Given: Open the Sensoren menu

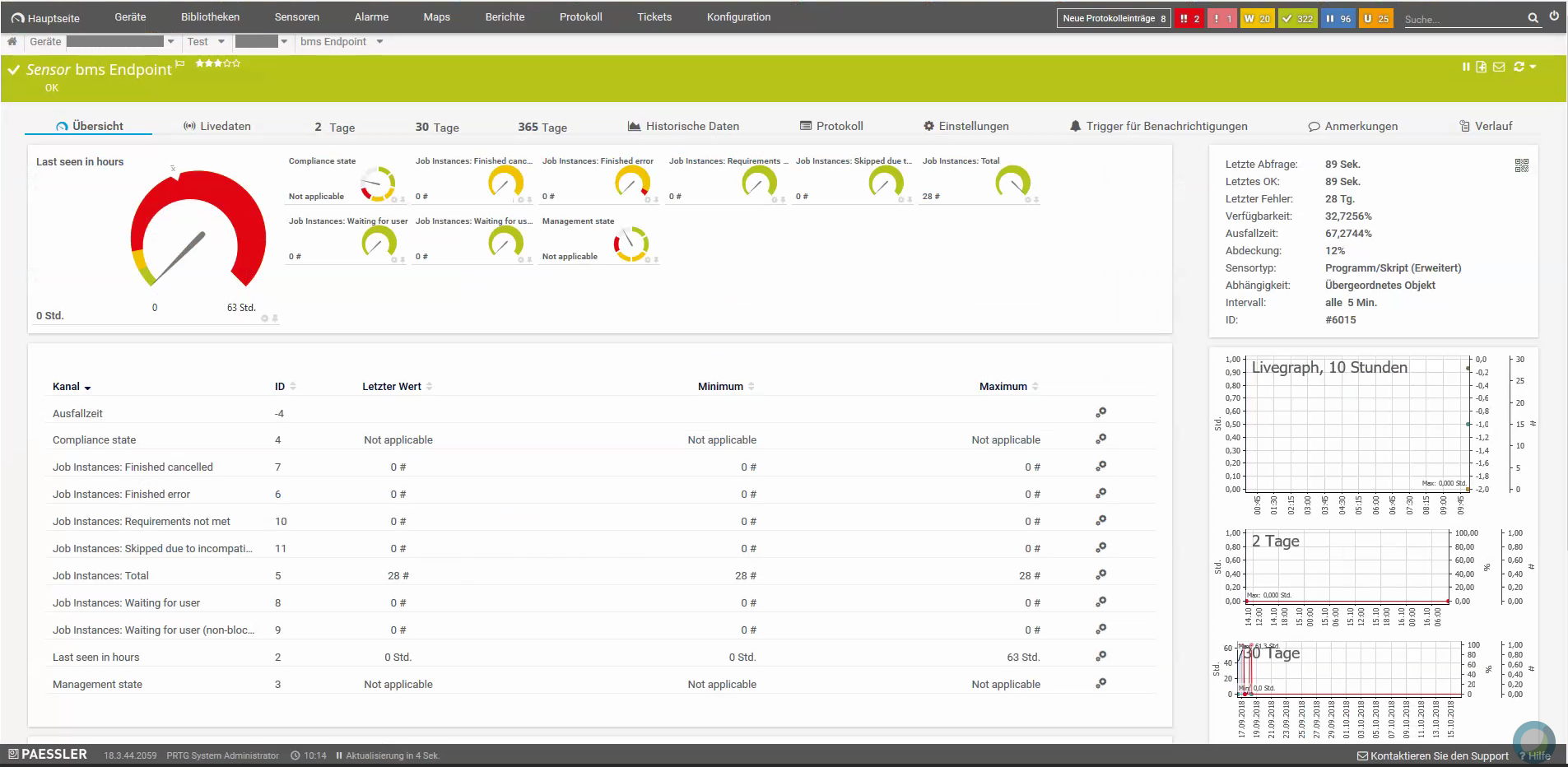Looking at the screenshot, I should click(x=297, y=16).
